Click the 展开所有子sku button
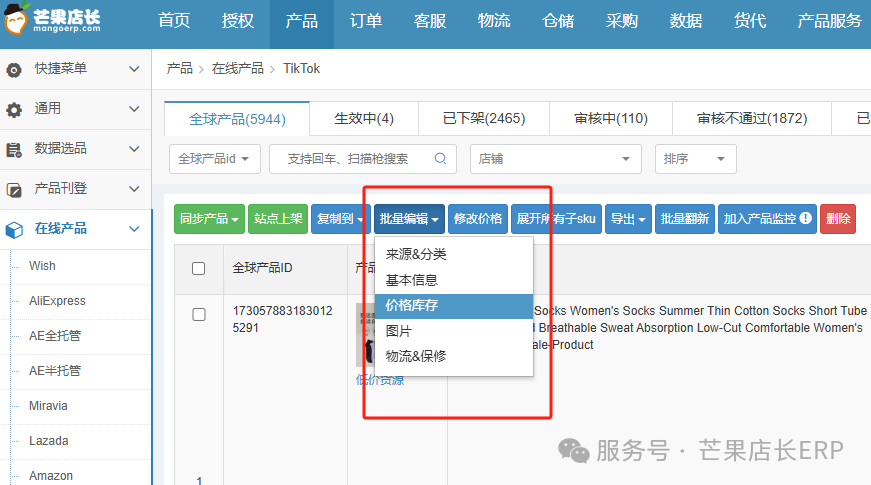This screenshot has height=485, width=871. coord(556,219)
